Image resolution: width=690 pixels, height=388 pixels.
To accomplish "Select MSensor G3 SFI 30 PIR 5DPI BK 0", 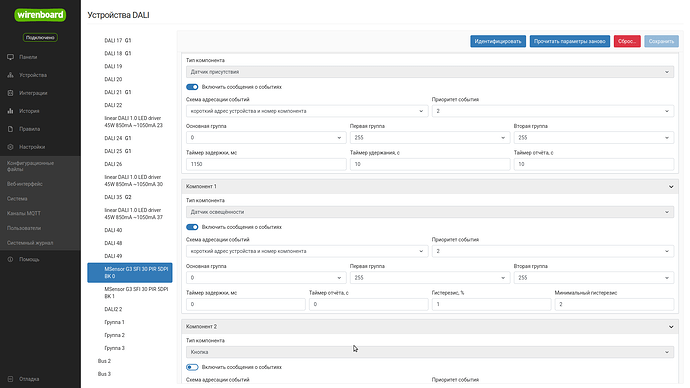I will (x=129, y=273).
